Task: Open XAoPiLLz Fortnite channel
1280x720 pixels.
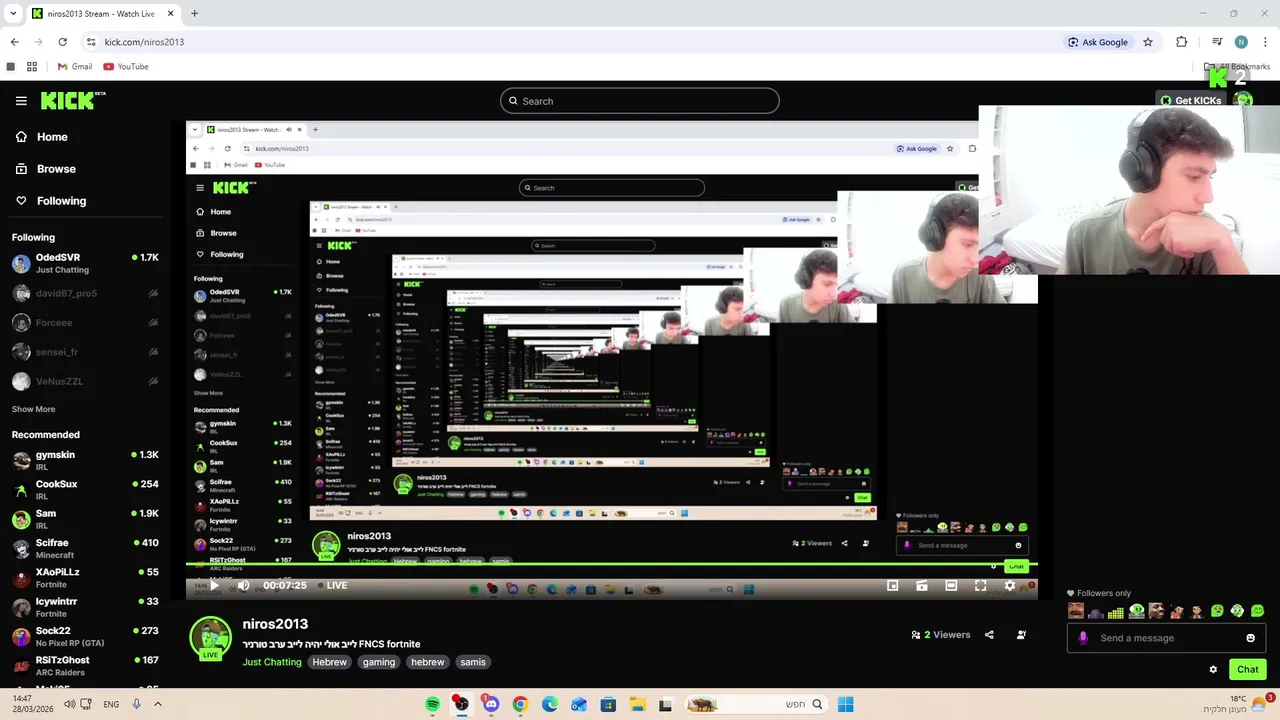Action: (x=85, y=578)
